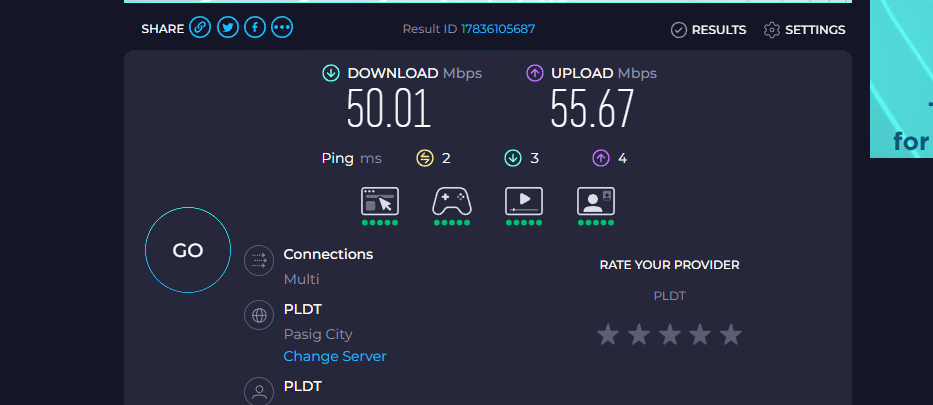
Task: Share the result on Twitter
Action: 227,27
